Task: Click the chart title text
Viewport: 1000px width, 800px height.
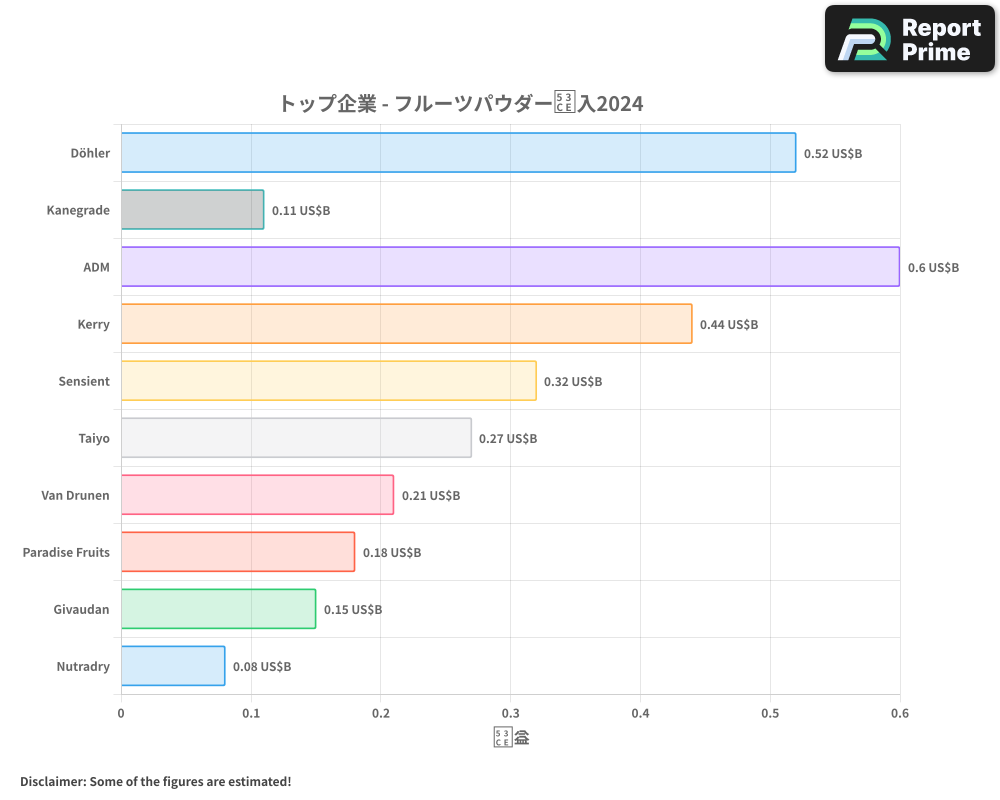Action: coord(460,103)
